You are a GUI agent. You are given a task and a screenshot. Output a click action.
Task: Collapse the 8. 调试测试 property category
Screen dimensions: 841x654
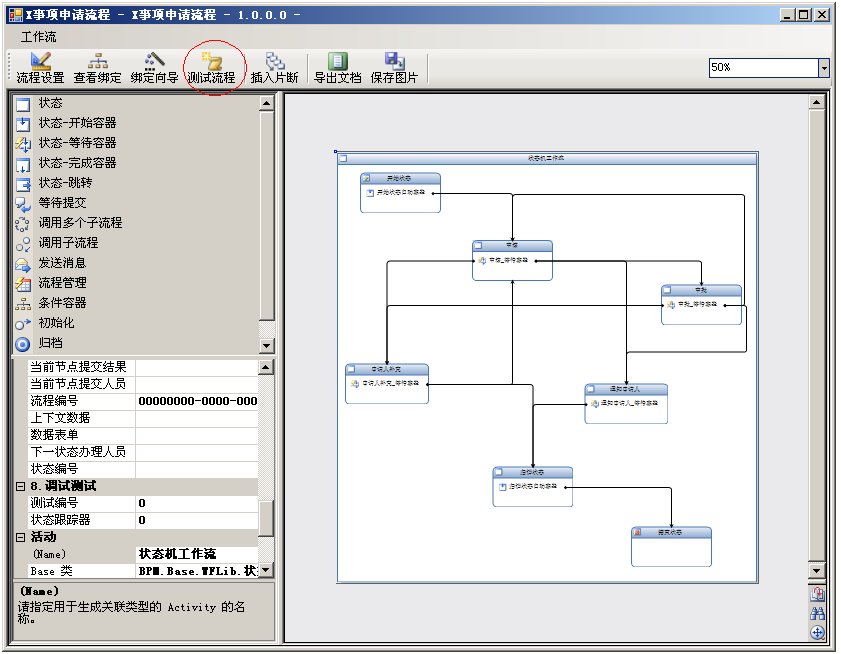20,486
